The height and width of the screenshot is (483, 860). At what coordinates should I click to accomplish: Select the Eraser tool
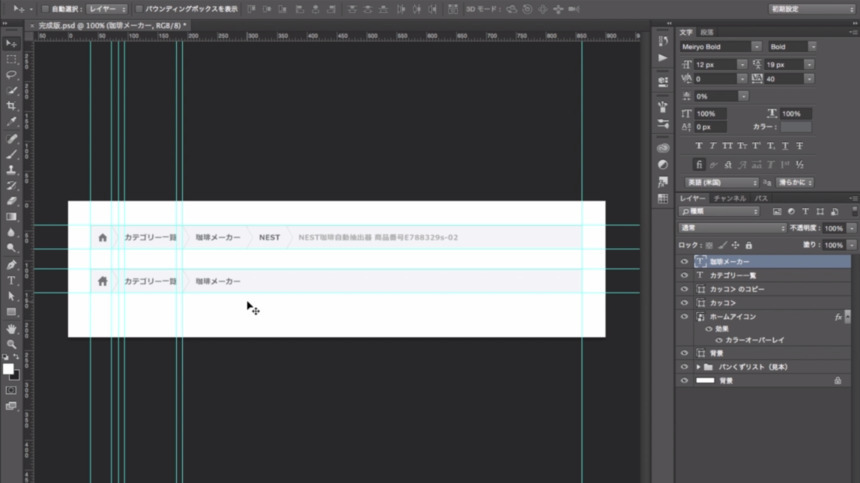pyautogui.click(x=11, y=201)
